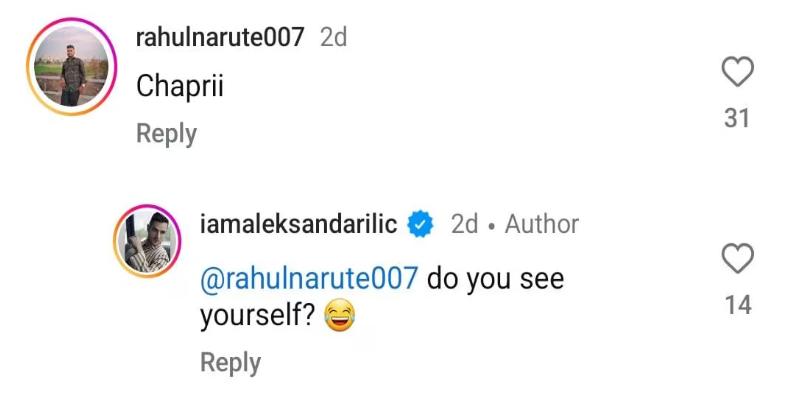The width and height of the screenshot is (801, 397).
Task: Select the word "yourself?" in the reply
Action: 256,317
